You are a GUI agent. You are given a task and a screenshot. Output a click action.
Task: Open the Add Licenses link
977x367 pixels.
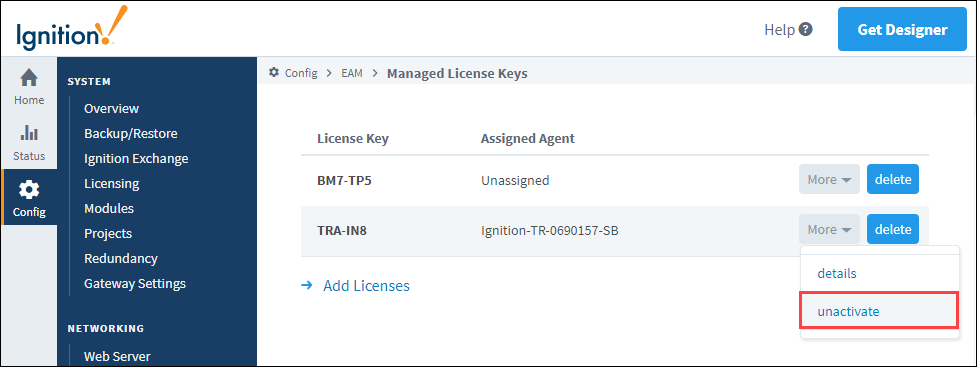[366, 286]
